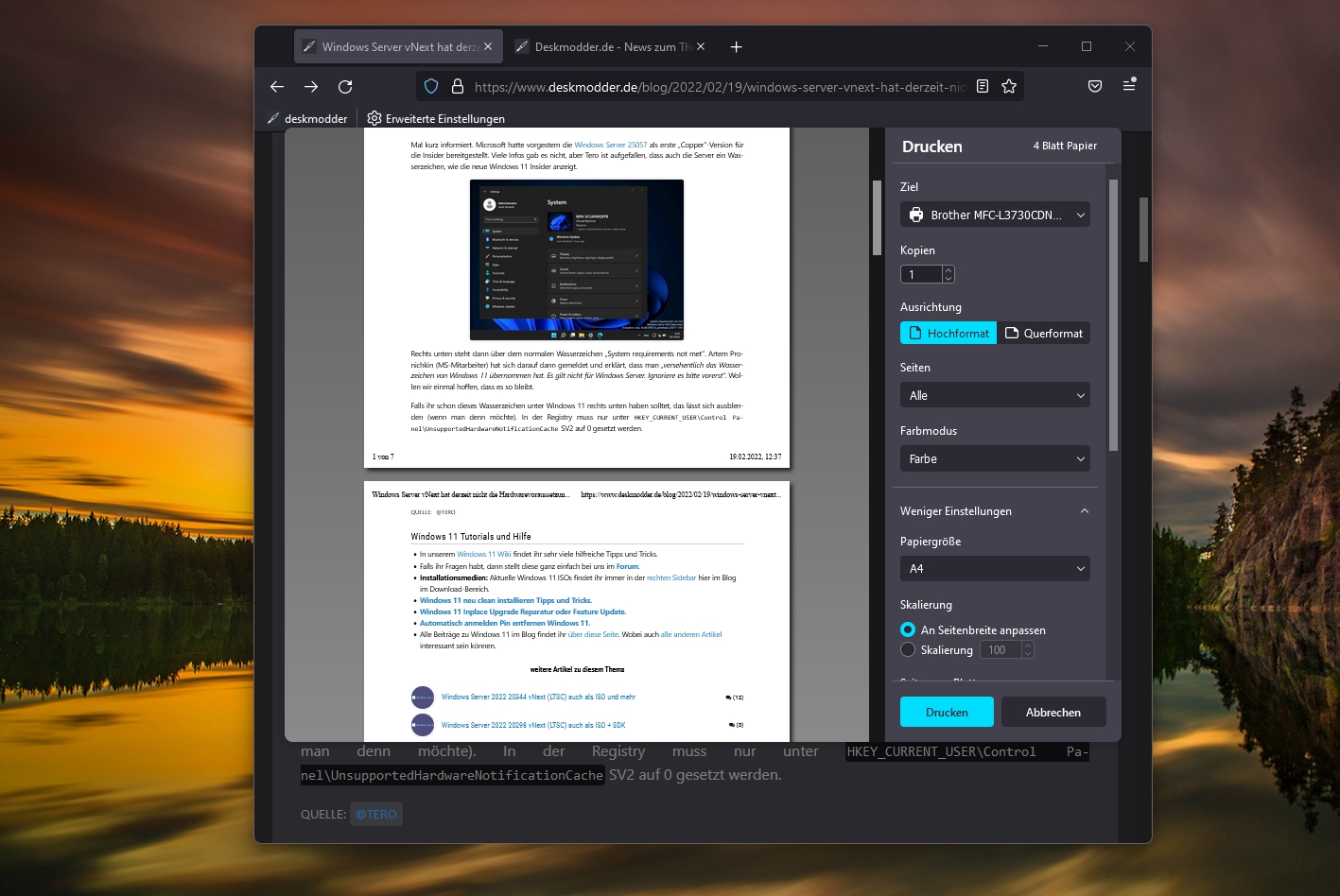This screenshot has width=1340, height=896.
Task: Focus the address bar URL
Action: pyautogui.click(x=719, y=87)
